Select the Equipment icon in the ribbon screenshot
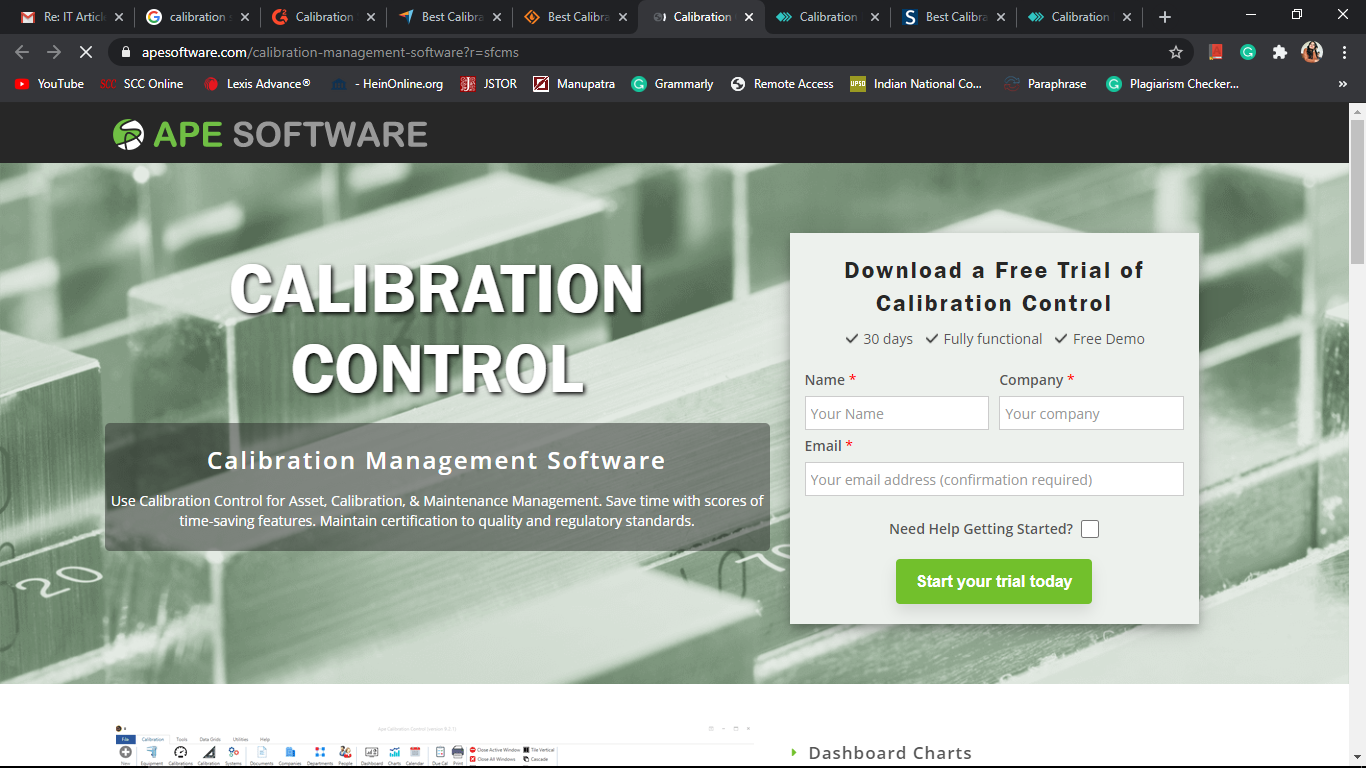The image size is (1366, 768). 150,752
